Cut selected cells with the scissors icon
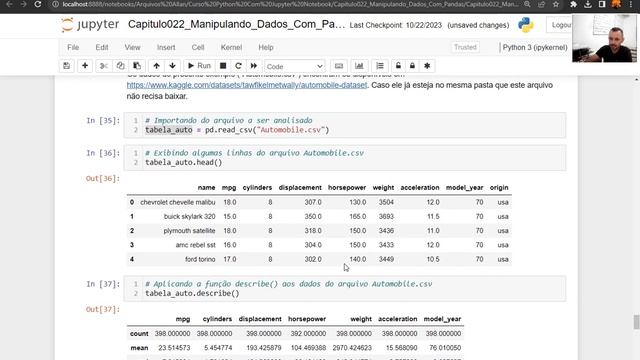 pyautogui.click(x=104, y=66)
